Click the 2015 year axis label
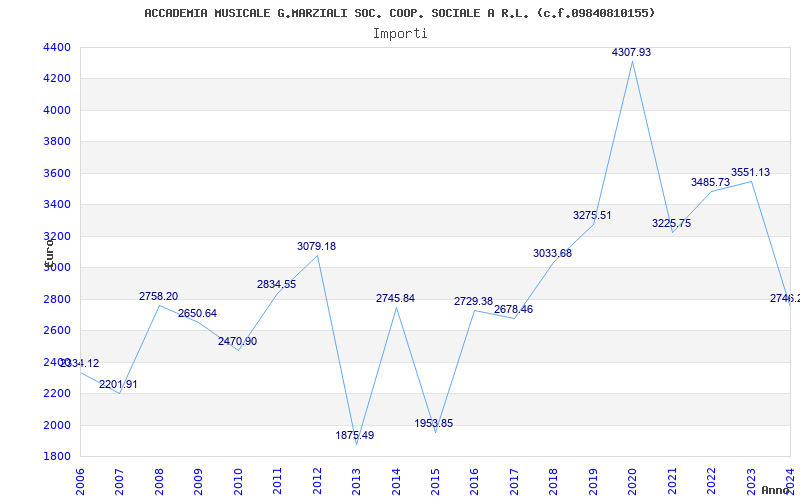 [x=435, y=482]
